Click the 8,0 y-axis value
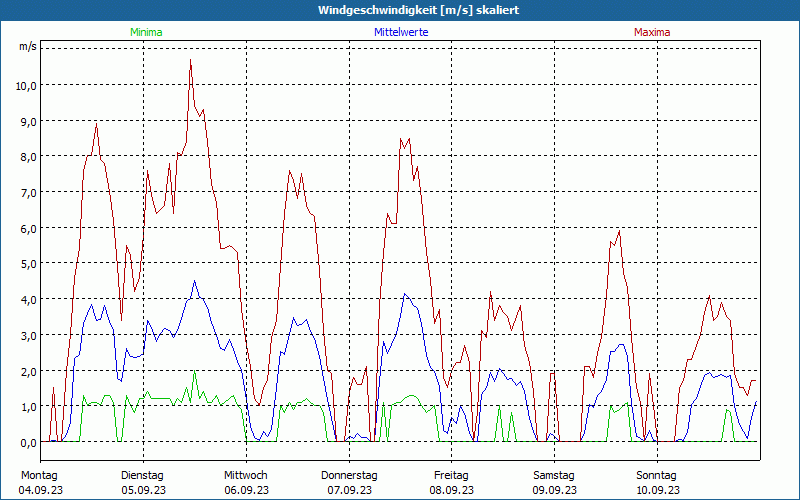This screenshot has height=500, width=800. [29, 157]
